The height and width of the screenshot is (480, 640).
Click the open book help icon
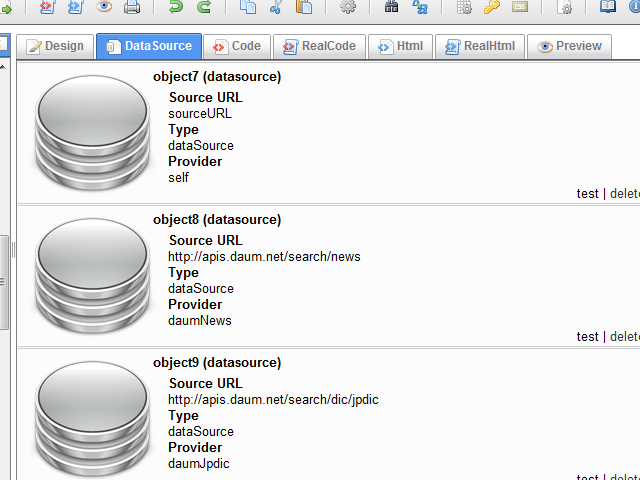(608, 8)
